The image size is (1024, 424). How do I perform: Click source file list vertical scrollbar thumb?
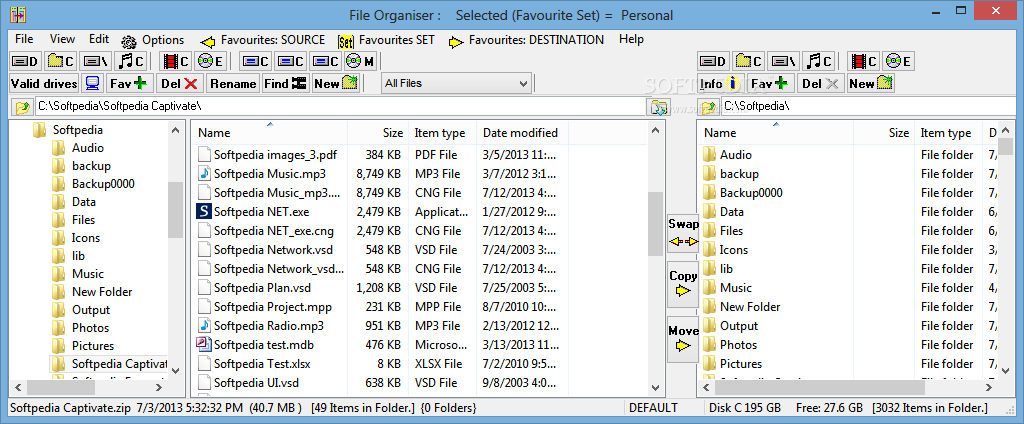(655, 223)
